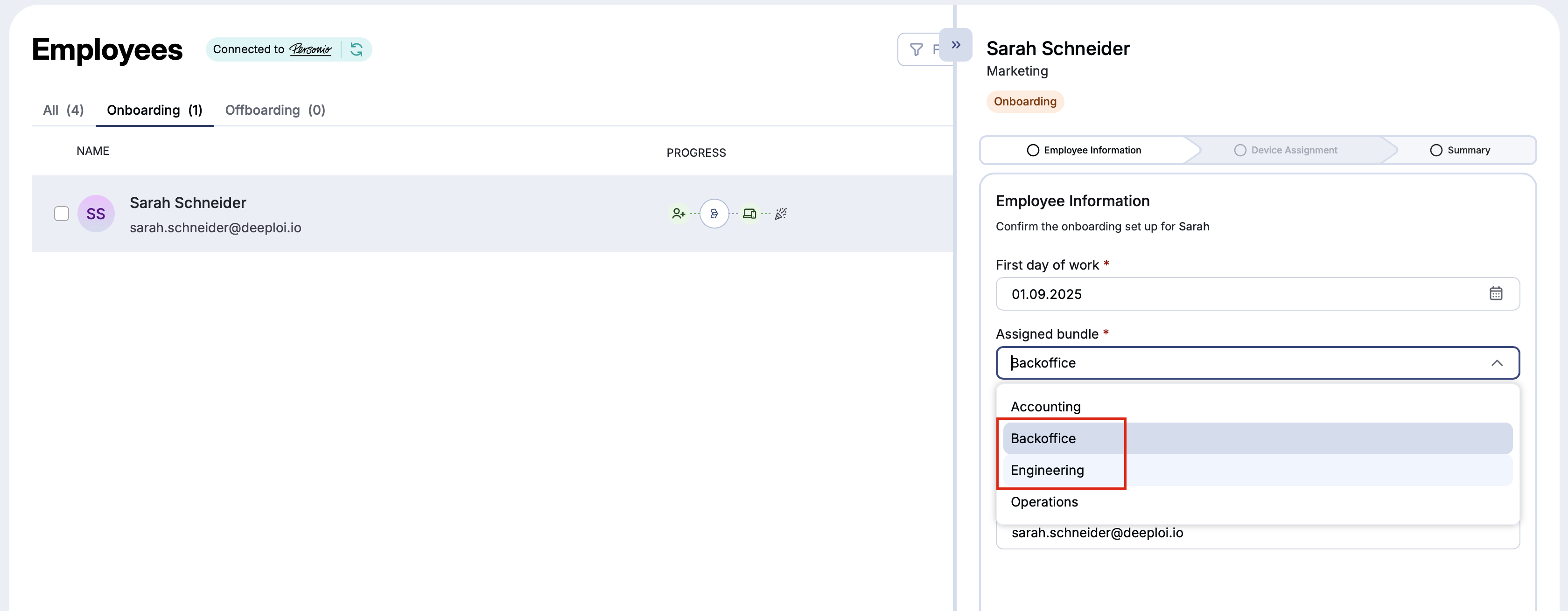Image resolution: width=1568 pixels, height=611 pixels.
Task: Choose Accounting bundle option
Action: click(x=1258, y=407)
